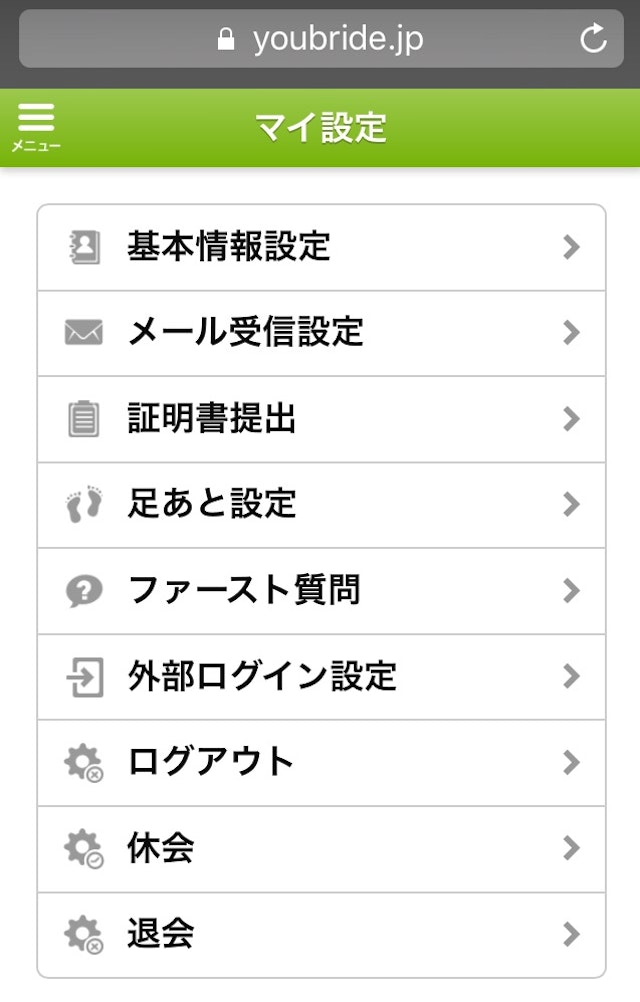Expand the 基本情報設定 row via its chevron
The image size is (640, 1002).
[570, 246]
